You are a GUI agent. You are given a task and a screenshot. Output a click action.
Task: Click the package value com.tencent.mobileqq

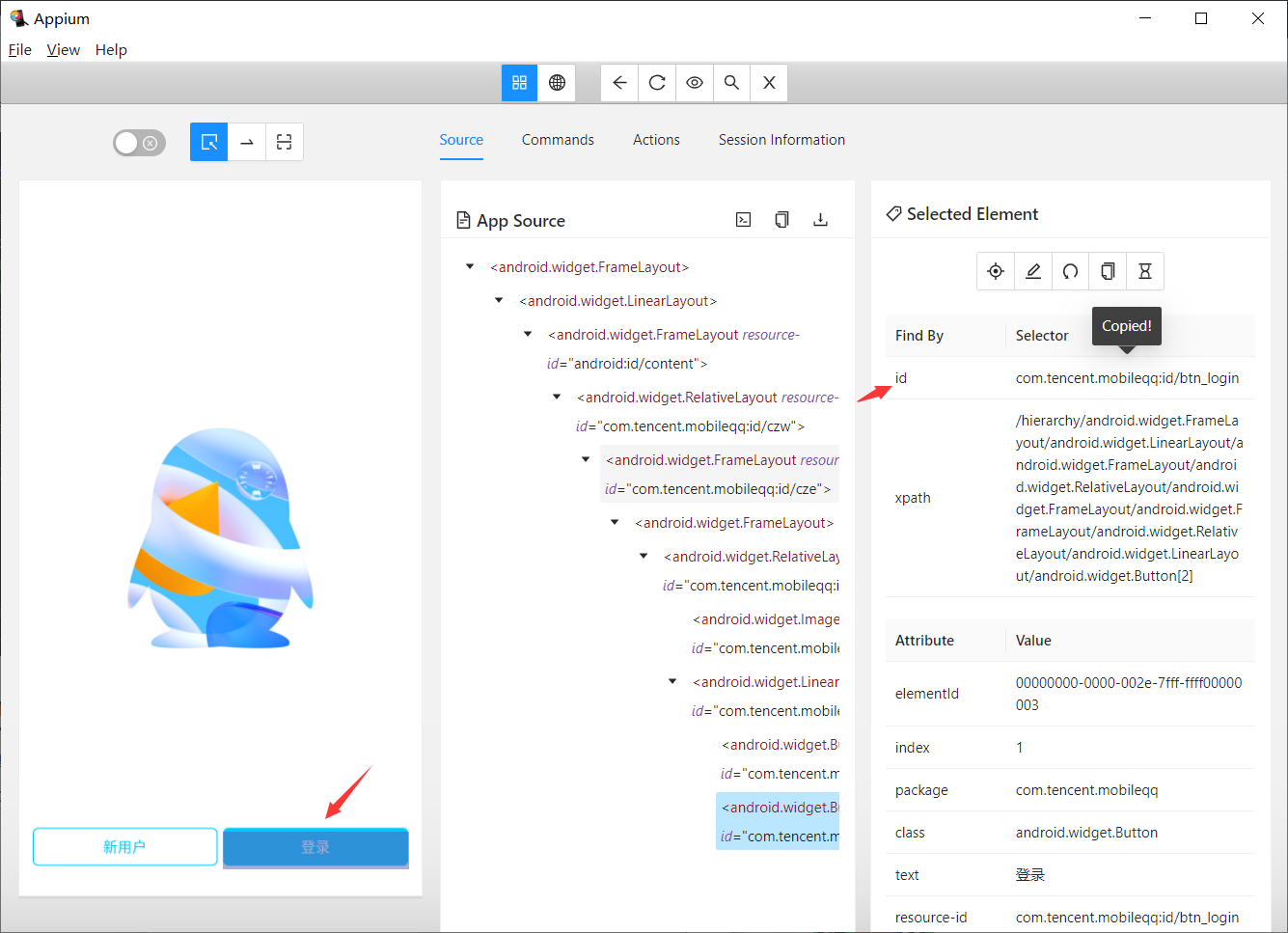1086,790
